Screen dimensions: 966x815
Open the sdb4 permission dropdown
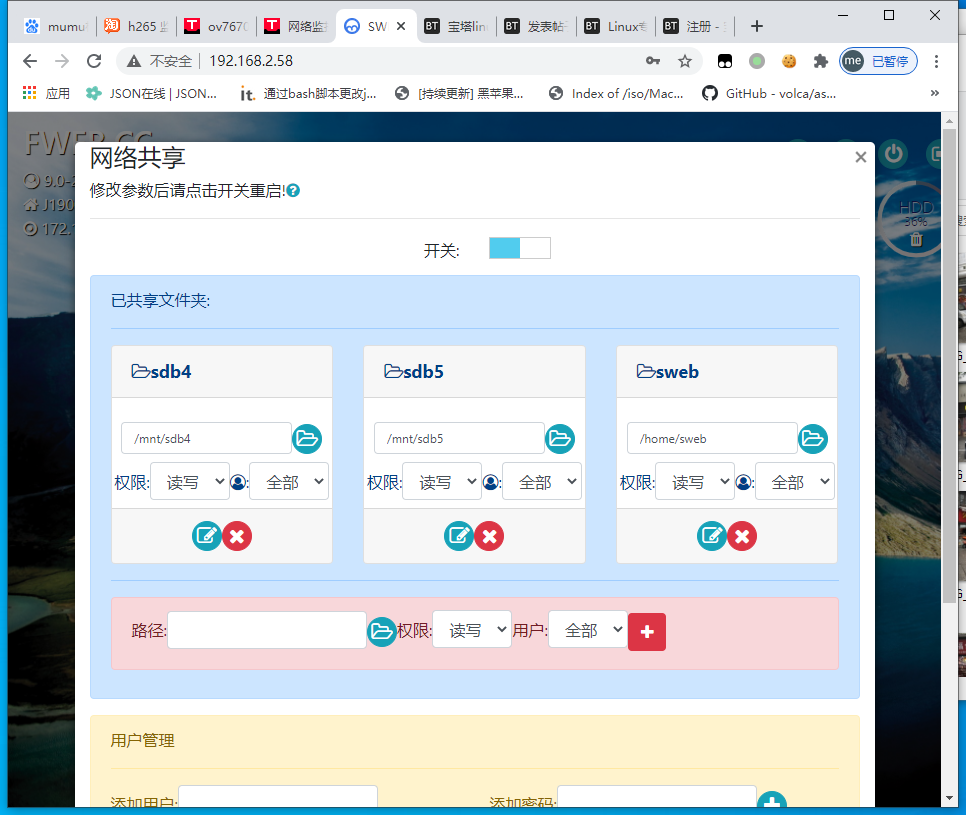(x=190, y=482)
